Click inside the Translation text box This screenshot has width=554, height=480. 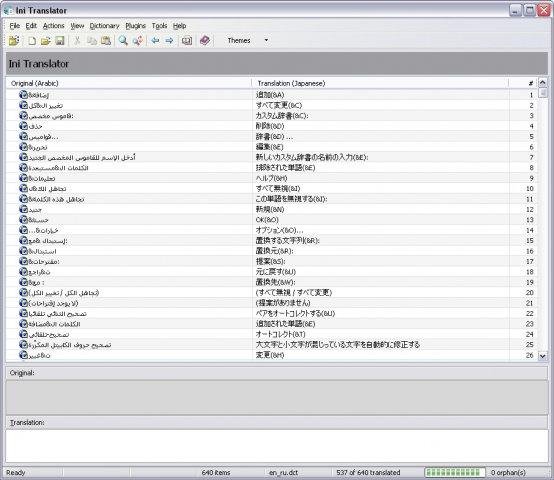tap(277, 446)
